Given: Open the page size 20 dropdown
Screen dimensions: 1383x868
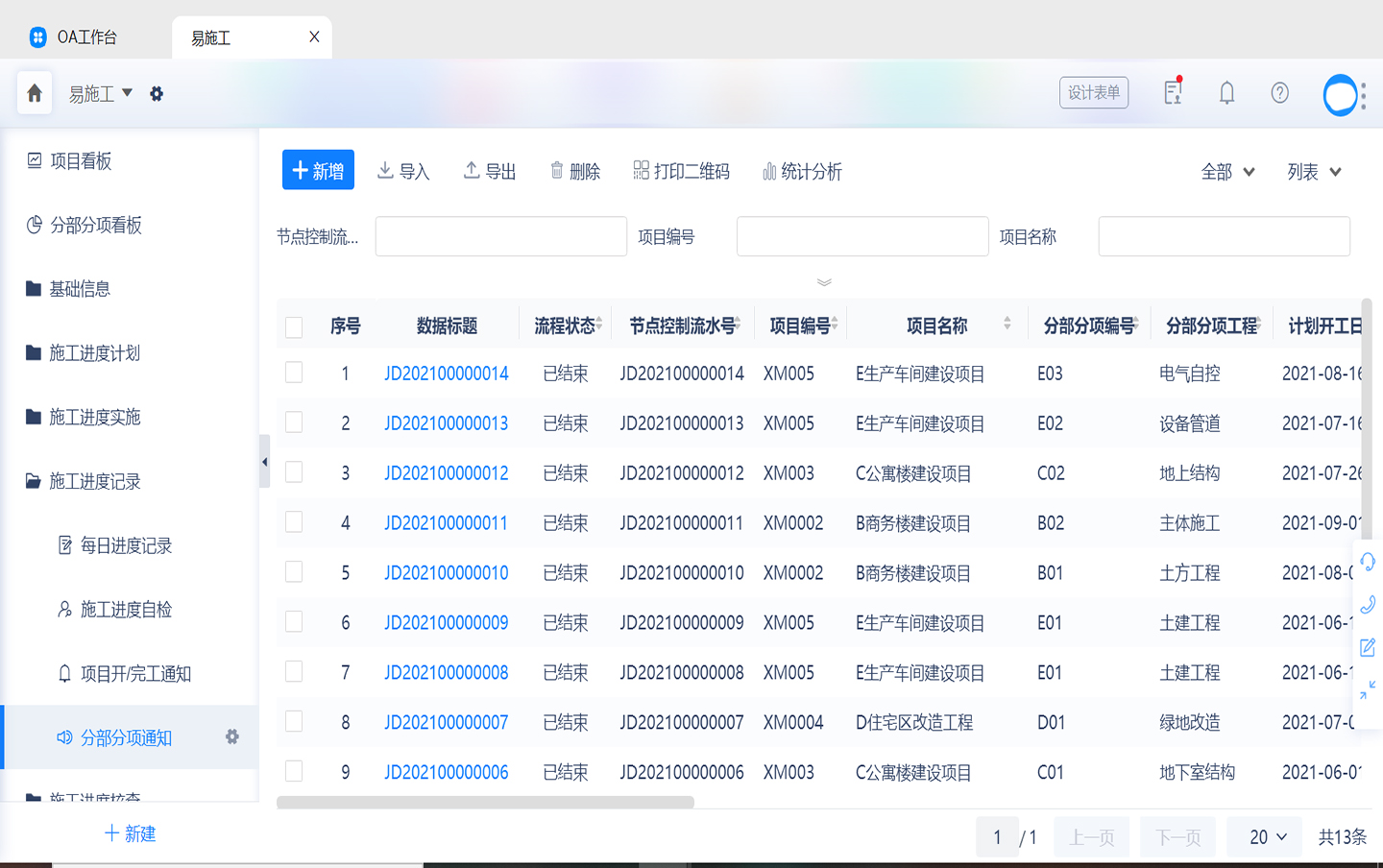Looking at the screenshot, I should 1265,837.
